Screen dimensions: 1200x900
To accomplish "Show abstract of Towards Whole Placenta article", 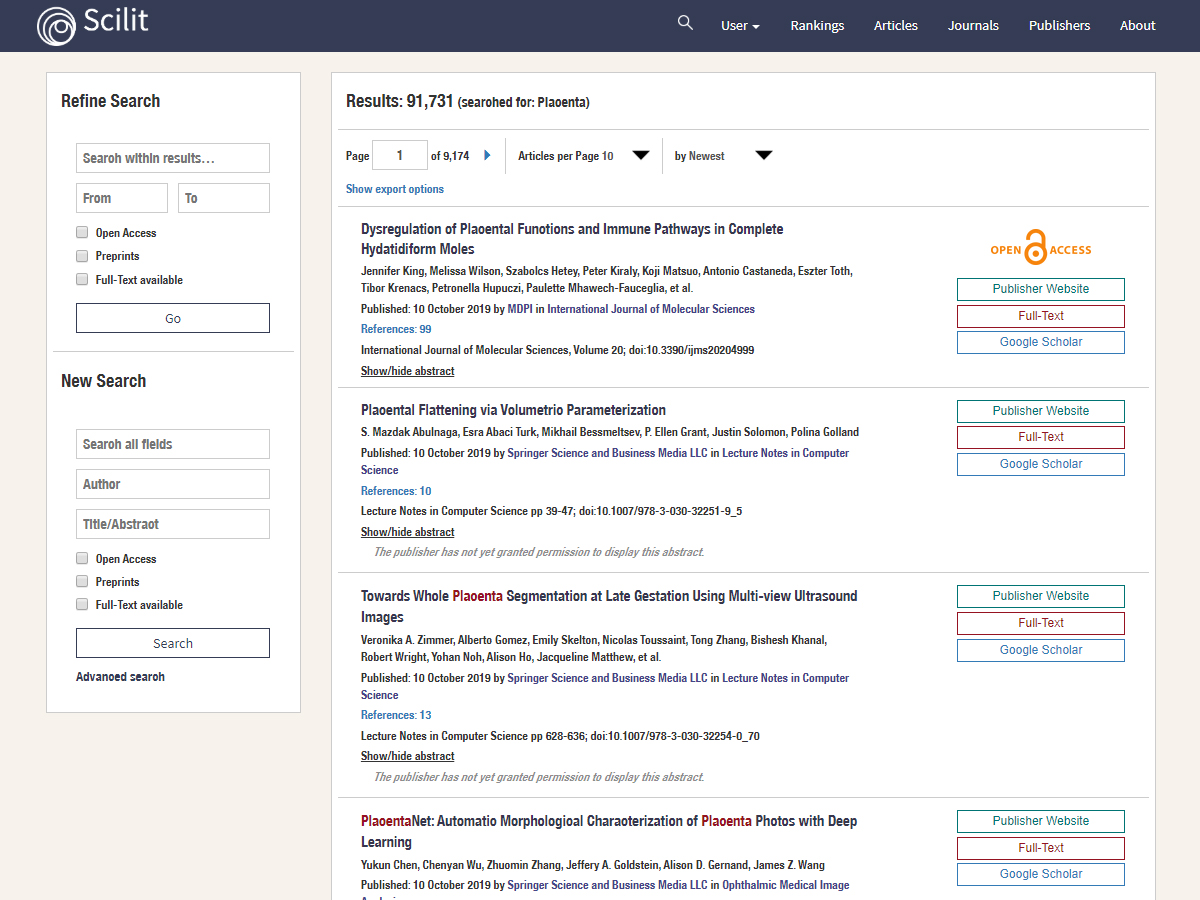I will [x=407, y=756].
